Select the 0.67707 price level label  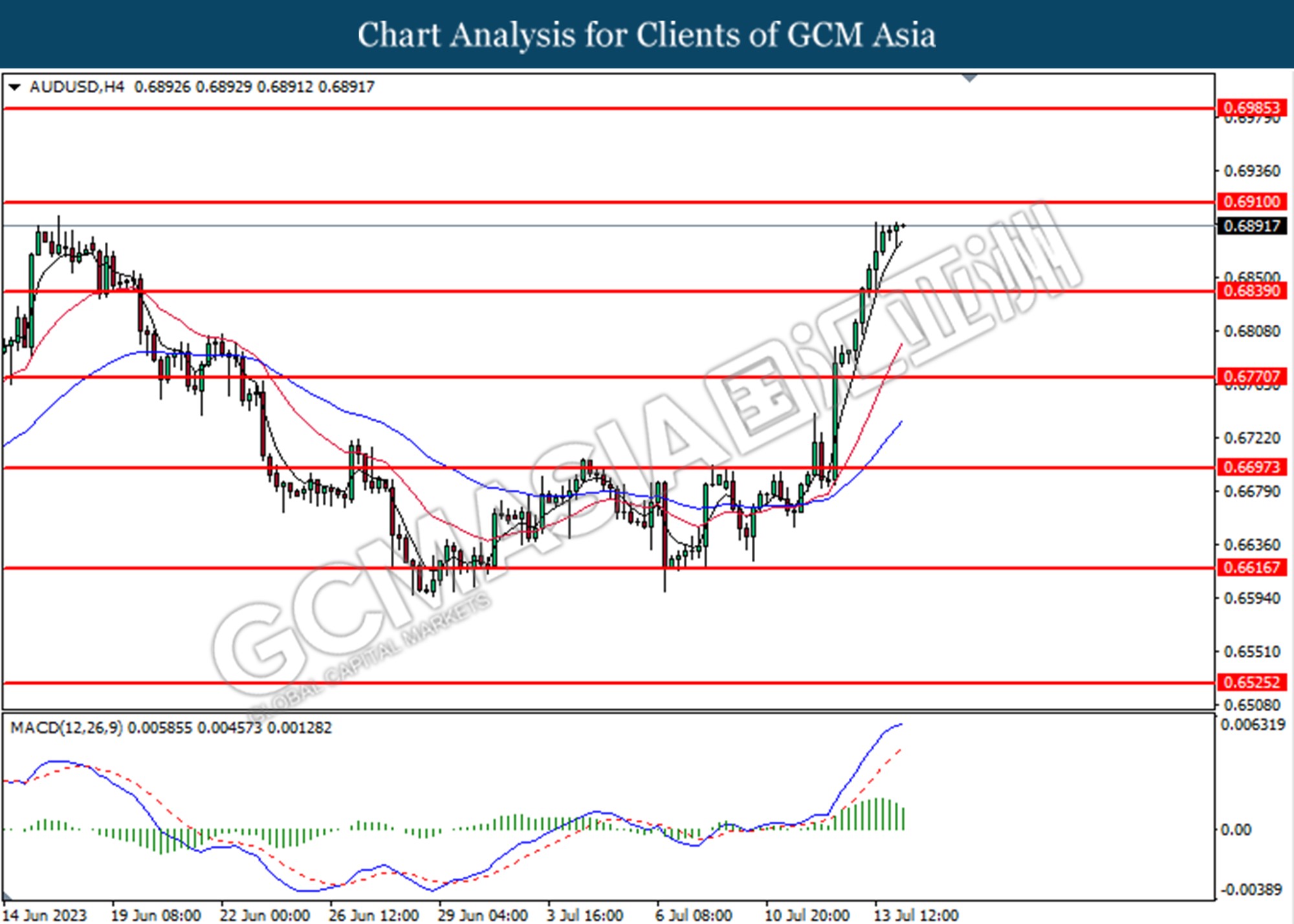tap(1252, 377)
